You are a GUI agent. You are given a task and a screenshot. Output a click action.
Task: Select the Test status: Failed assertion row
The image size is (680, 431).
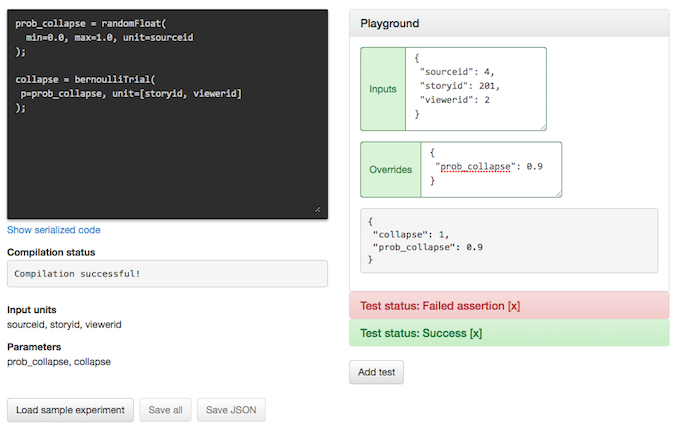[509, 306]
